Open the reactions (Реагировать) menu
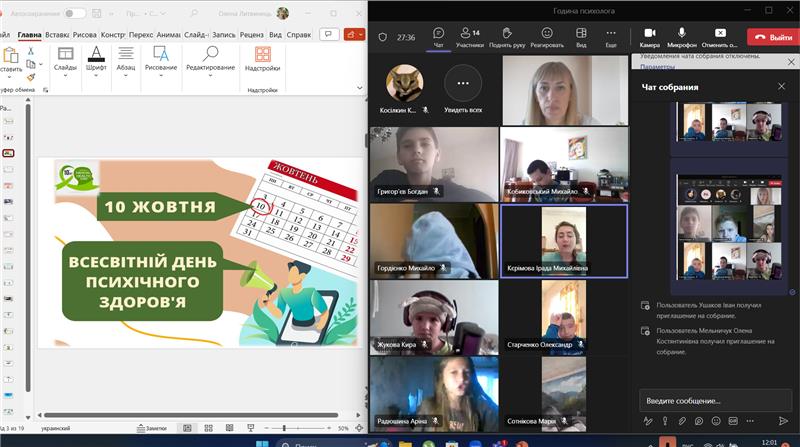 pos(546,36)
